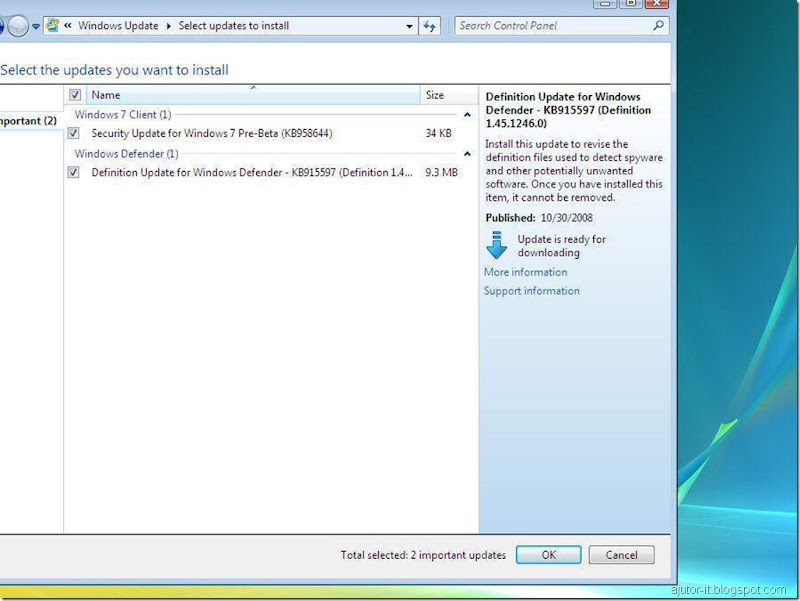Click the Windows 7 Client (1) group label
This screenshot has width=800, height=601.
(123, 114)
